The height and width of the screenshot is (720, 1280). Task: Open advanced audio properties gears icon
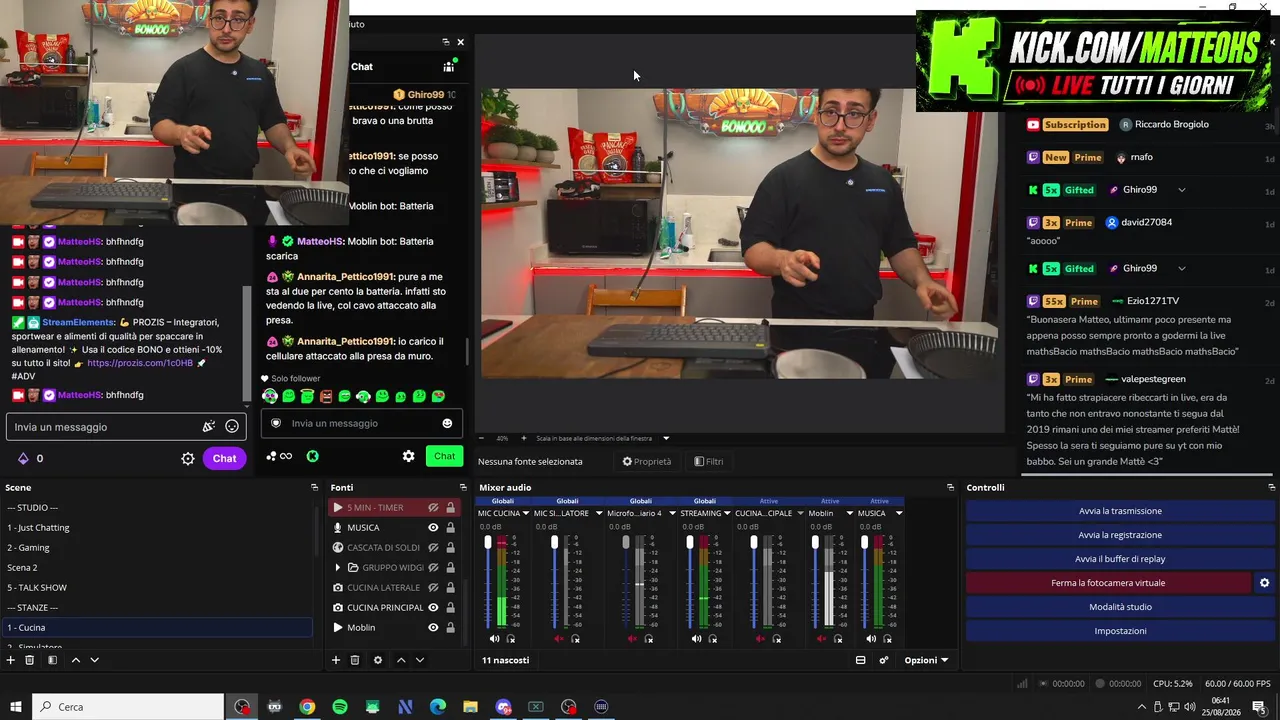(x=884, y=660)
